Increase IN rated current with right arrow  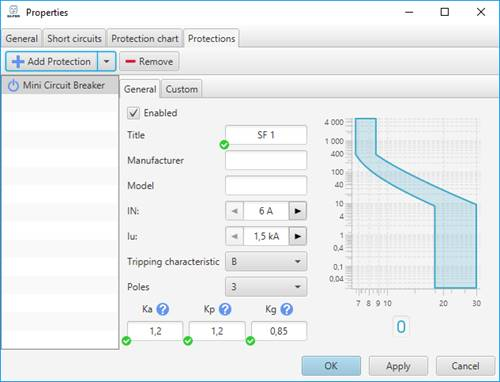pos(298,211)
